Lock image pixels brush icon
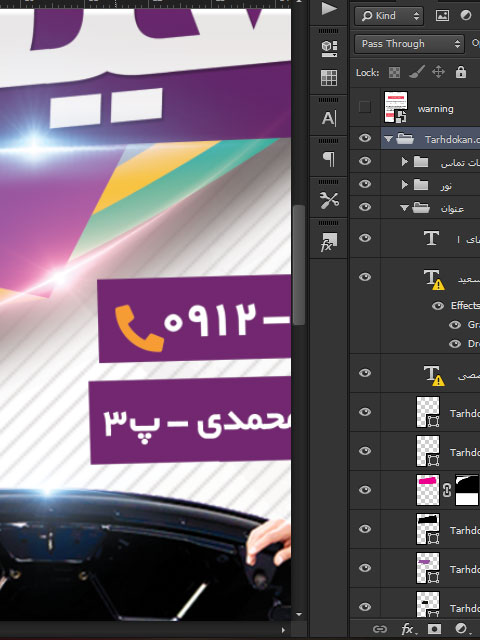480x640 pixels. point(416,72)
